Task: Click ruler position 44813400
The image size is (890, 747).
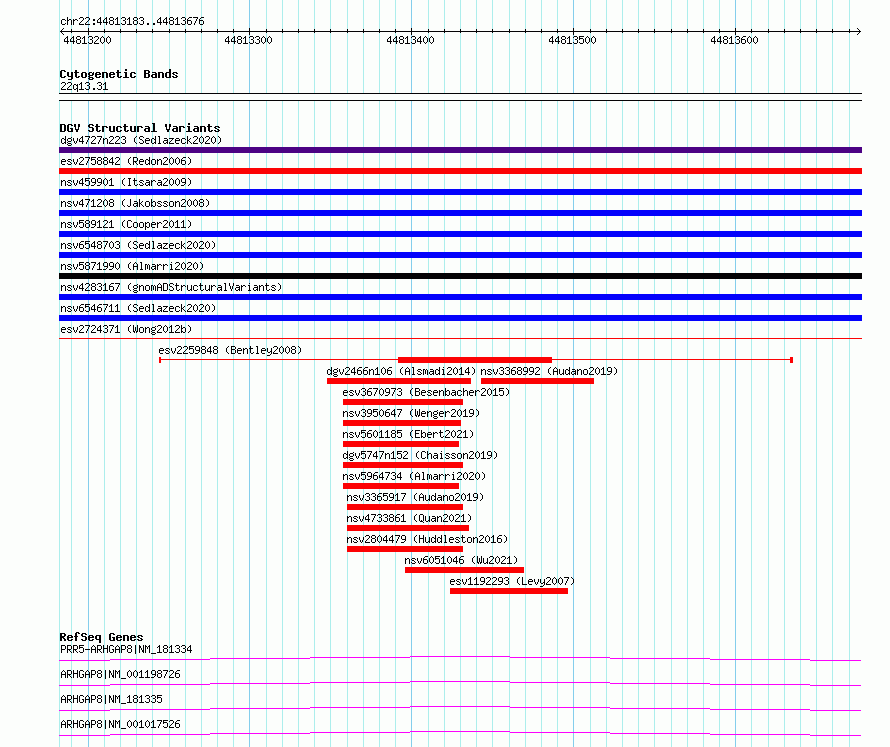Action: (x=410, y=40)
